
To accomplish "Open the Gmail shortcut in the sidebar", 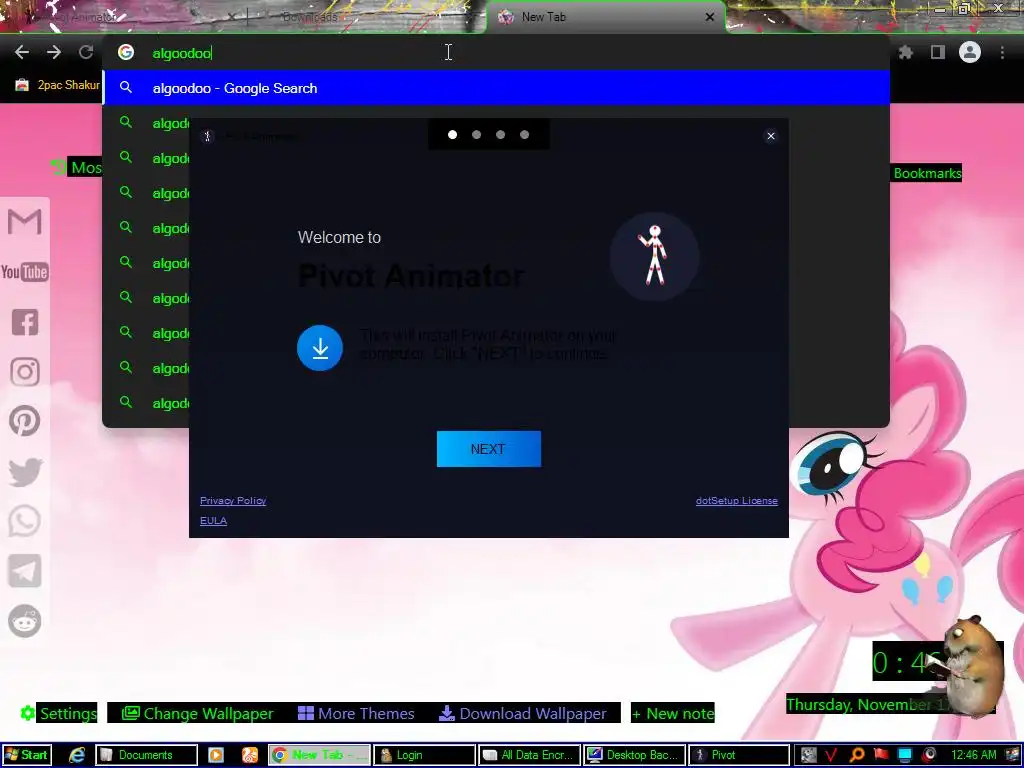I will tap(25, 222).
